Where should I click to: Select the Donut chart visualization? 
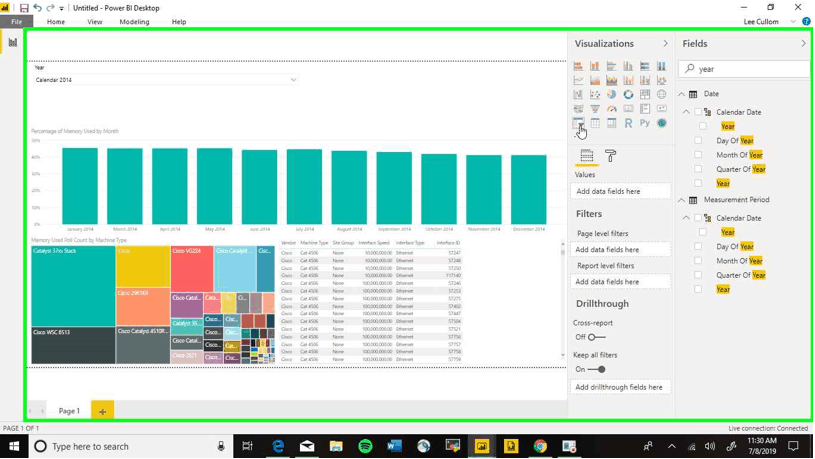click(628, 95)
